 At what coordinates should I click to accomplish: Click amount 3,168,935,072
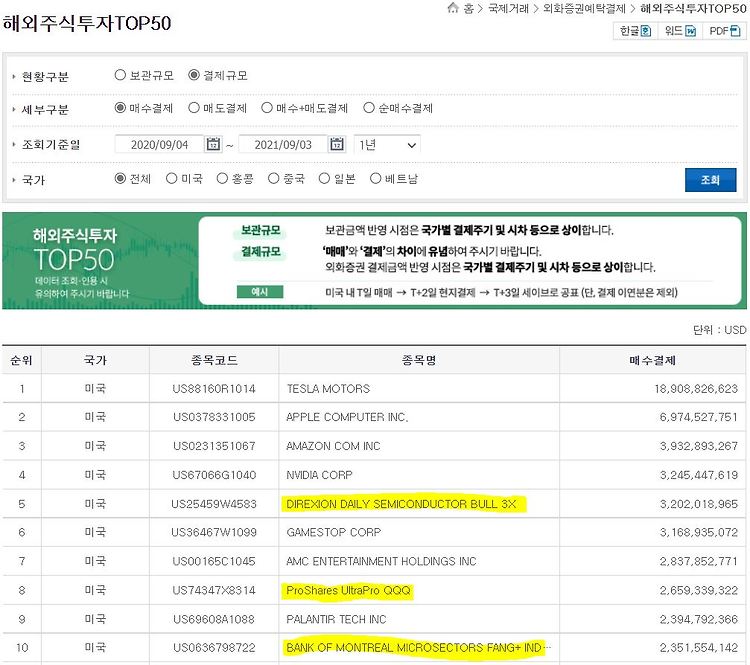pyautogui.click(x=699, y=532)
